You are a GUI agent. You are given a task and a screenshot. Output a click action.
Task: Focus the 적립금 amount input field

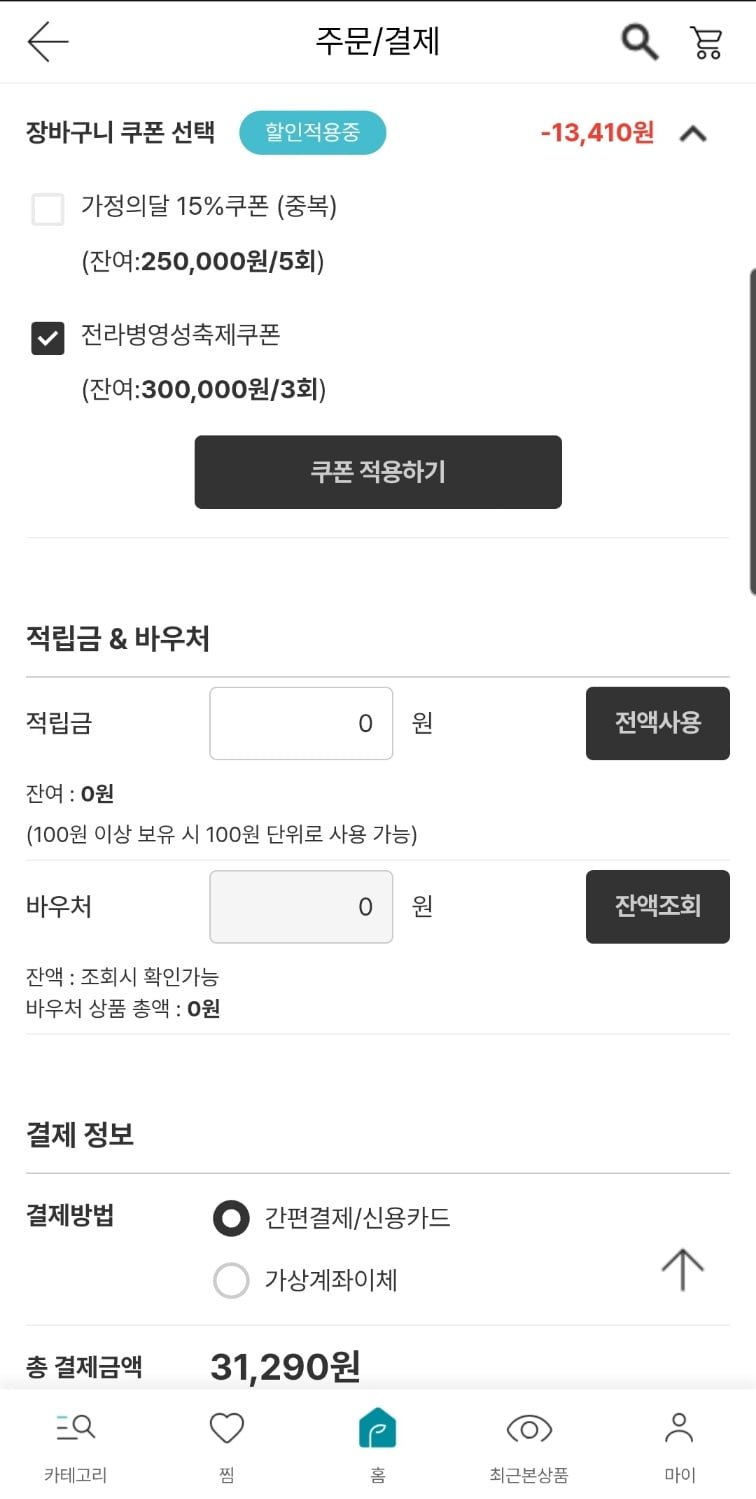click(301, 723)
